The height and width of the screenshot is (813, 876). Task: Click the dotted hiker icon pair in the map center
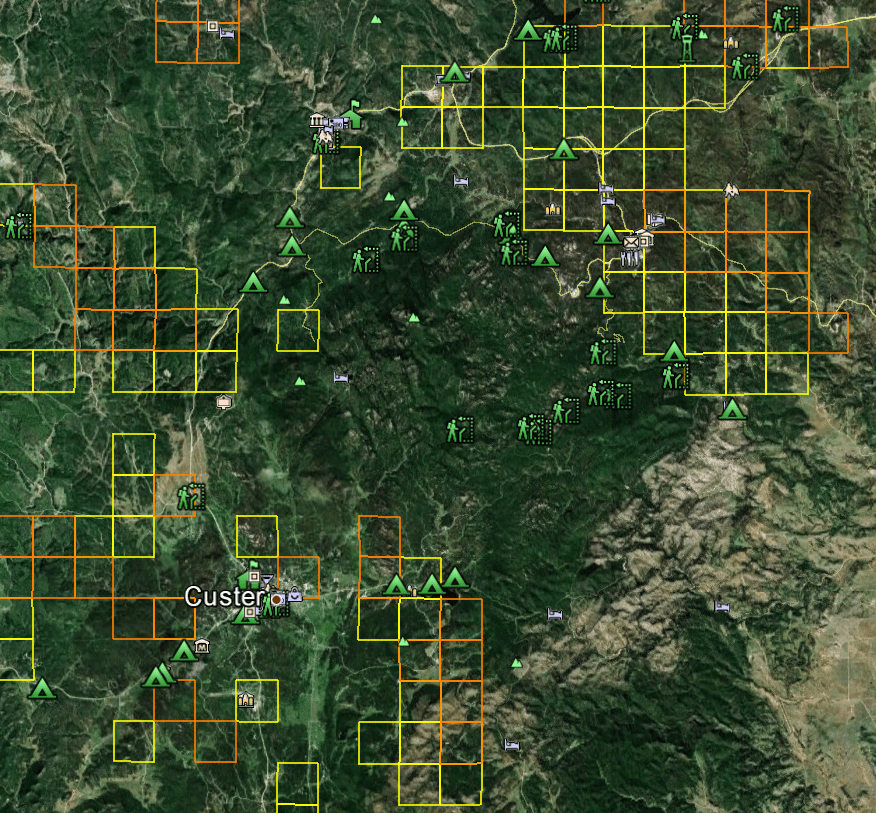535,428
